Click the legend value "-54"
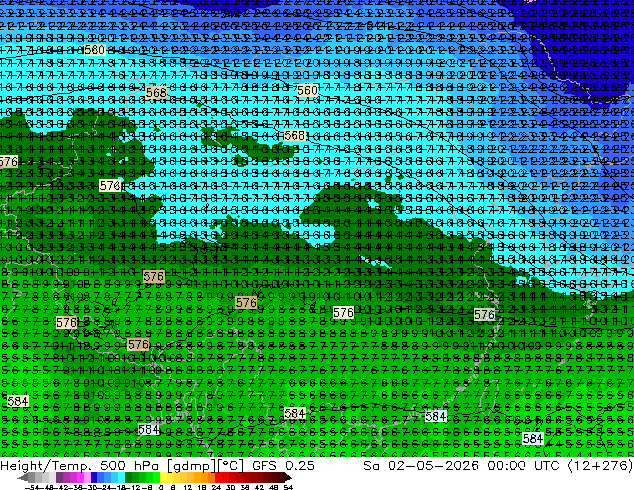 (x=32, y=488)
